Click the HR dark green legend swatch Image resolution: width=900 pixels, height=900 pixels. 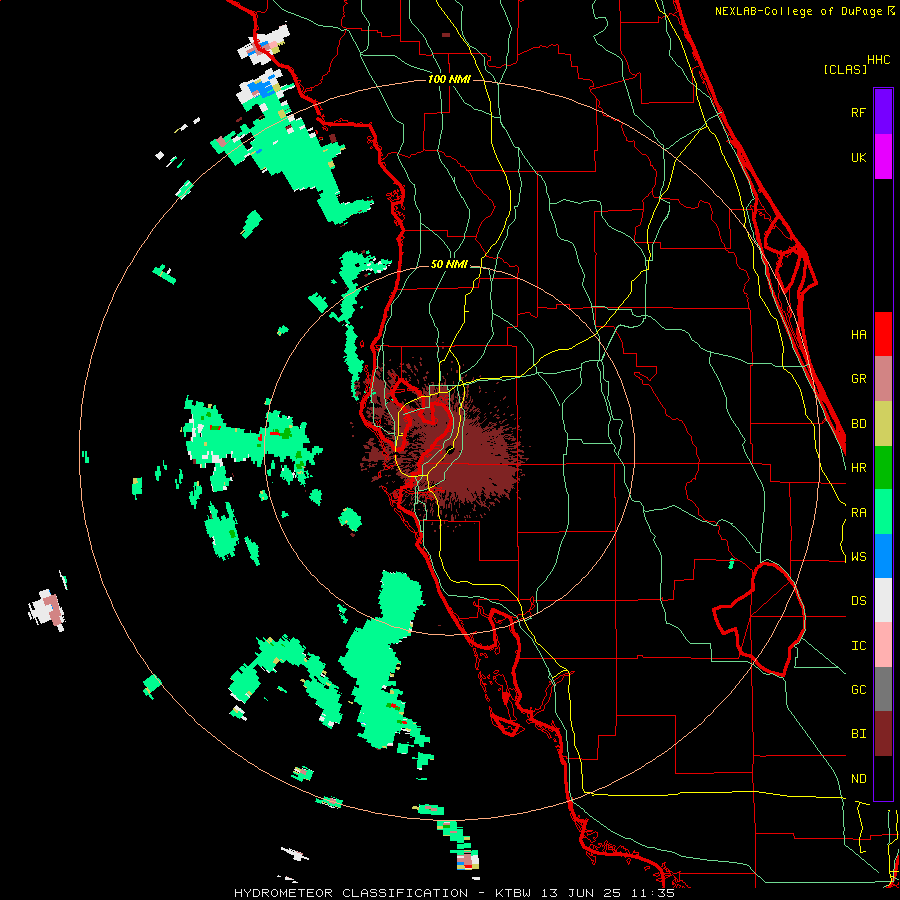pos(883,468)
